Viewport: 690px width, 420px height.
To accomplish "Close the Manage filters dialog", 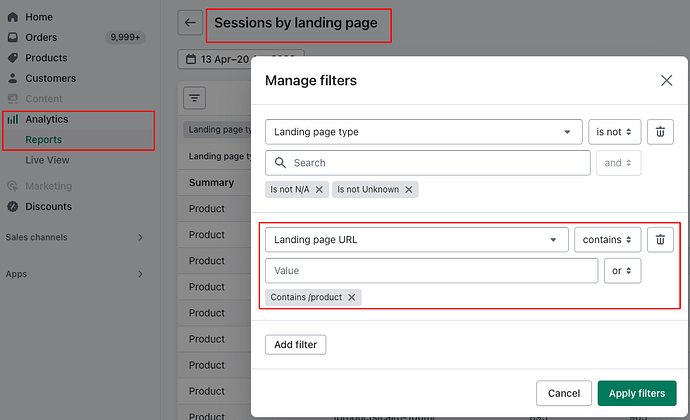I will 666,81.
